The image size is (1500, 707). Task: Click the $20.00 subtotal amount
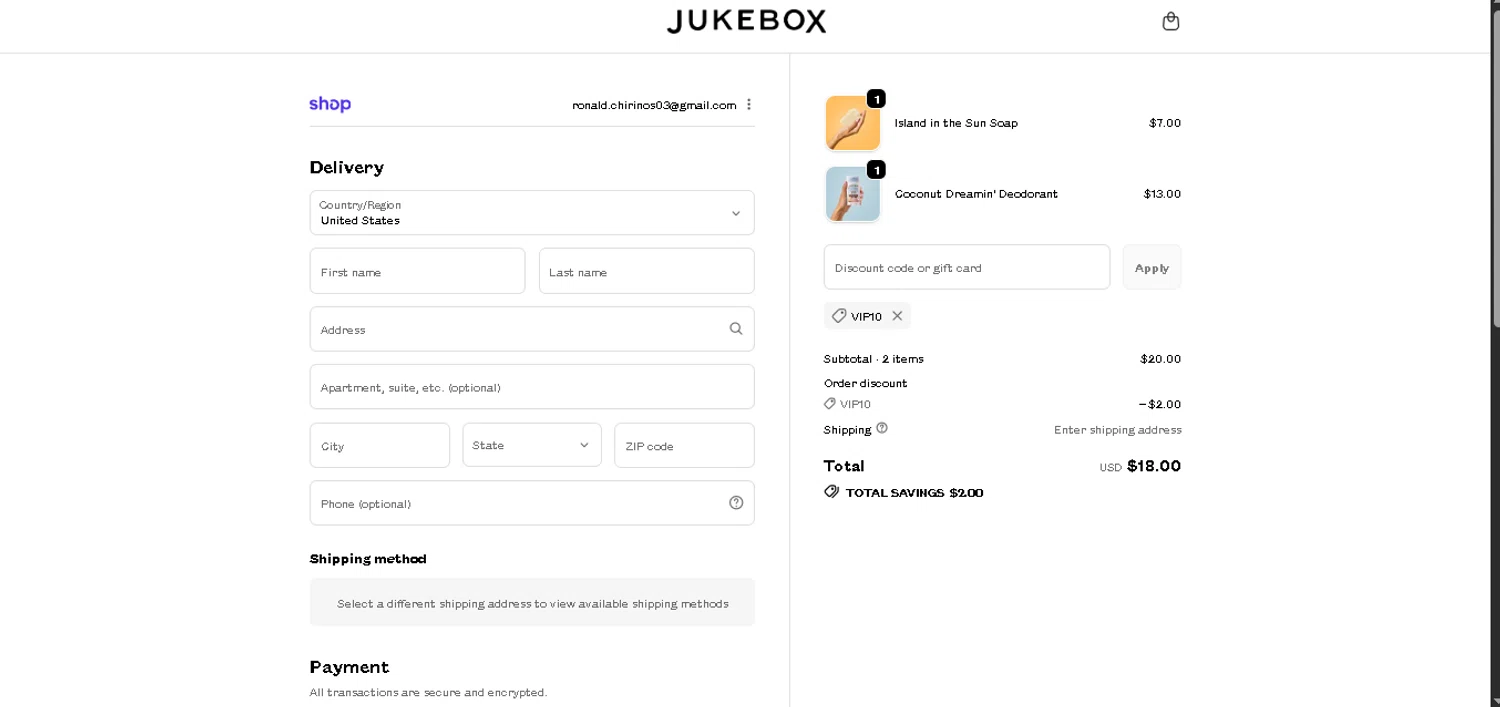click(x=1161, y=359)
